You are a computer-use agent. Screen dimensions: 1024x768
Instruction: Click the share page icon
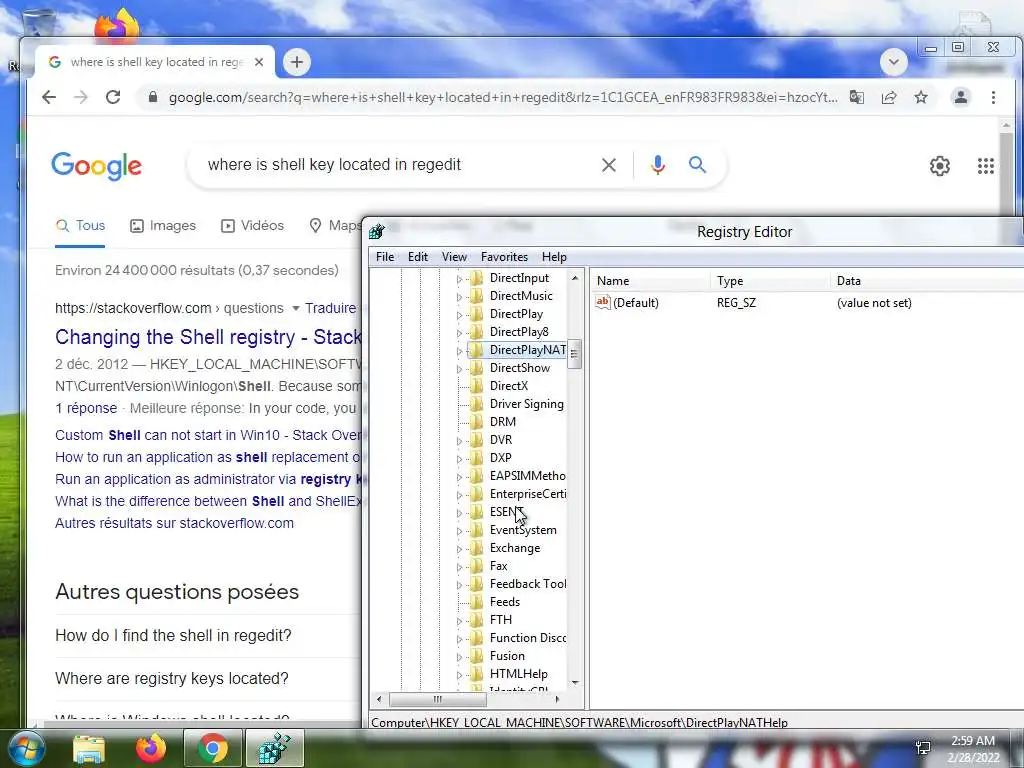tap(889, 97)
